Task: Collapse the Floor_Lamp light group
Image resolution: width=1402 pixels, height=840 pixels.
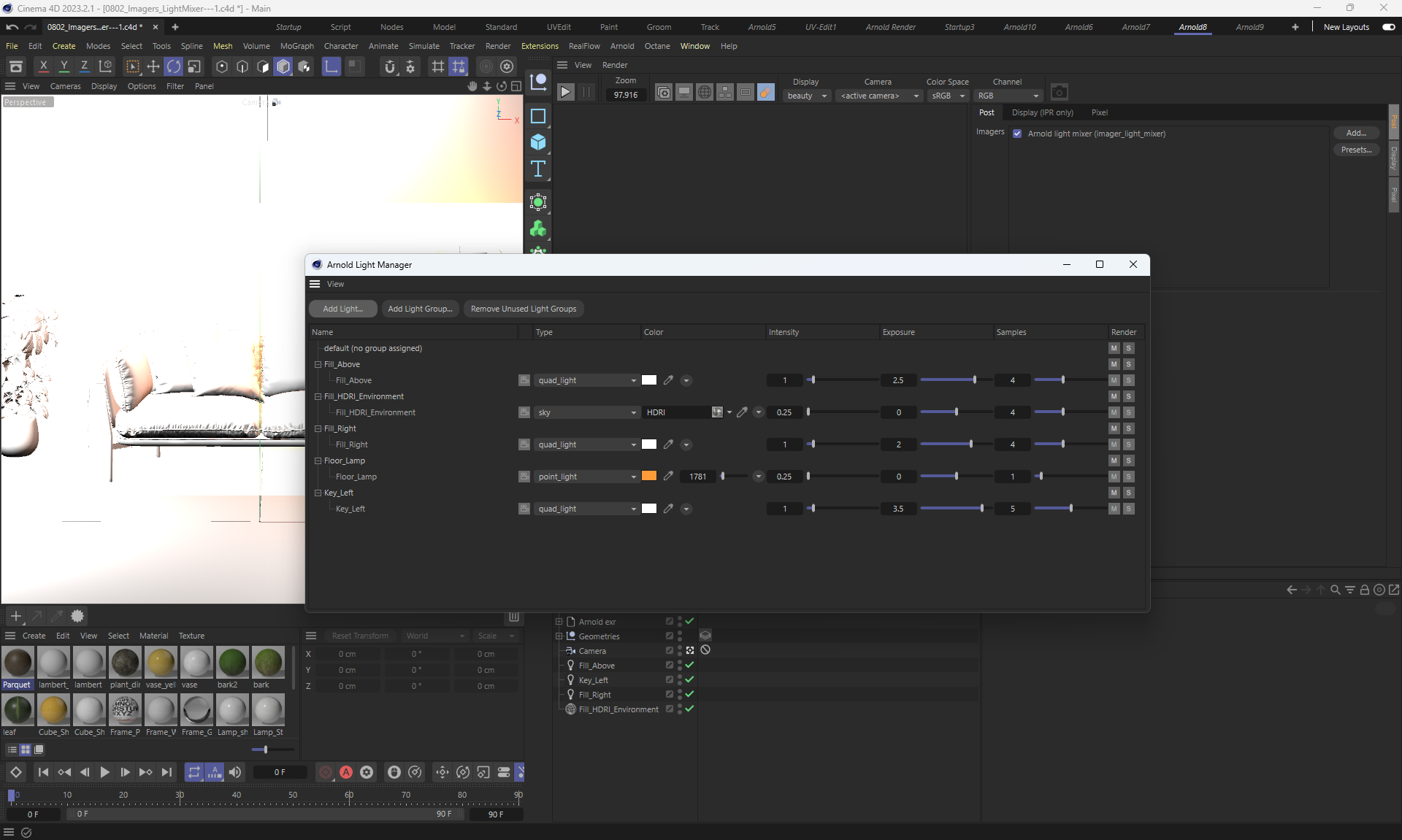Action: 318,461
